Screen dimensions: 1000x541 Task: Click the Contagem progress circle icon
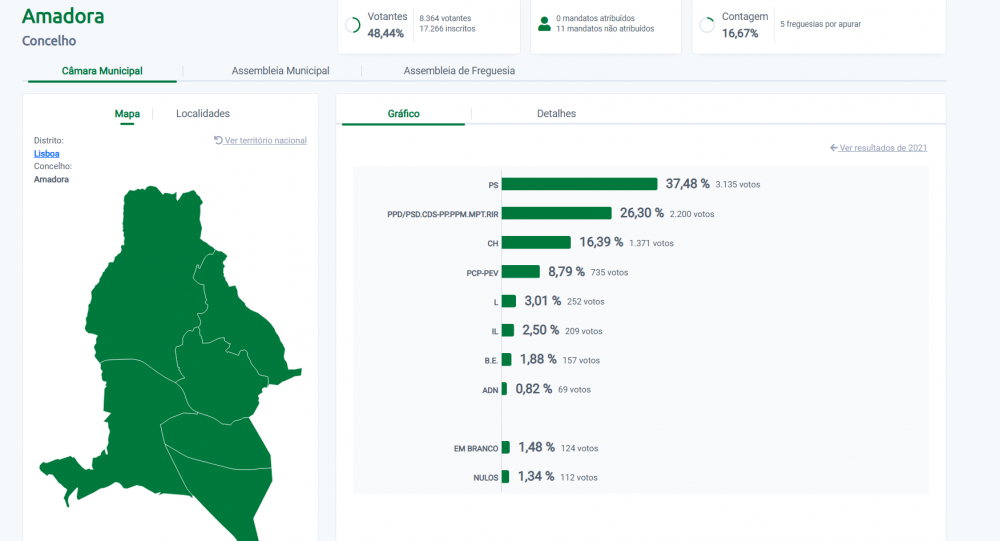tap(707, 25)
